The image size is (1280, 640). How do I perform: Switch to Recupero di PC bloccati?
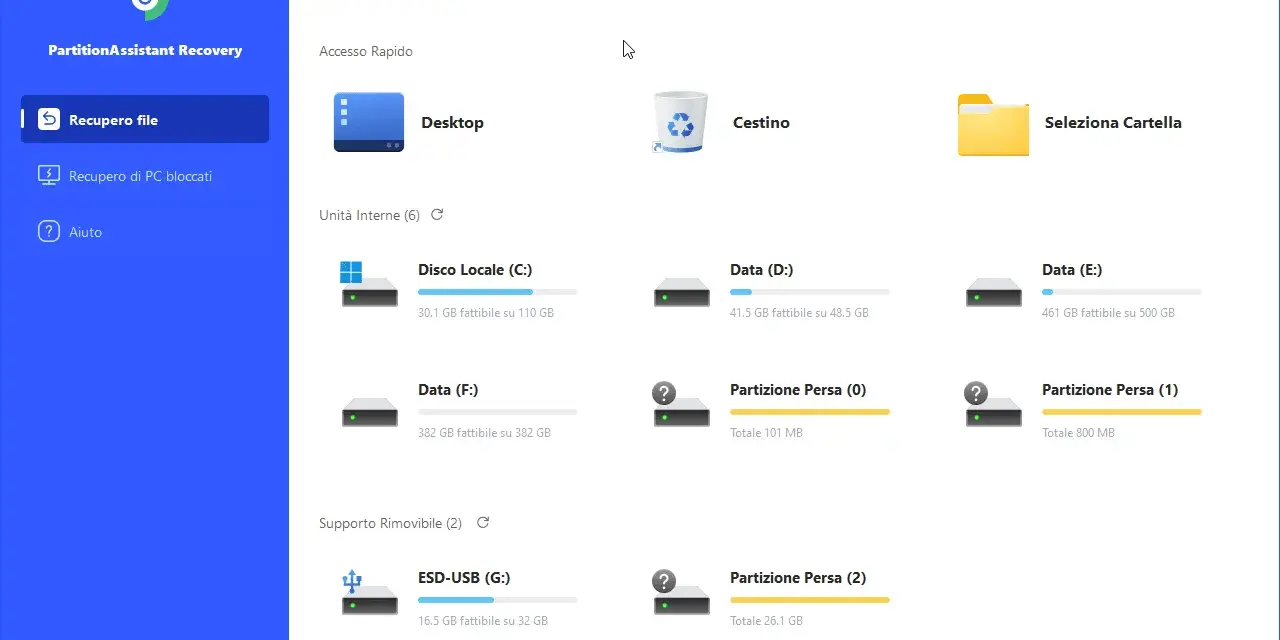point(145,176)
